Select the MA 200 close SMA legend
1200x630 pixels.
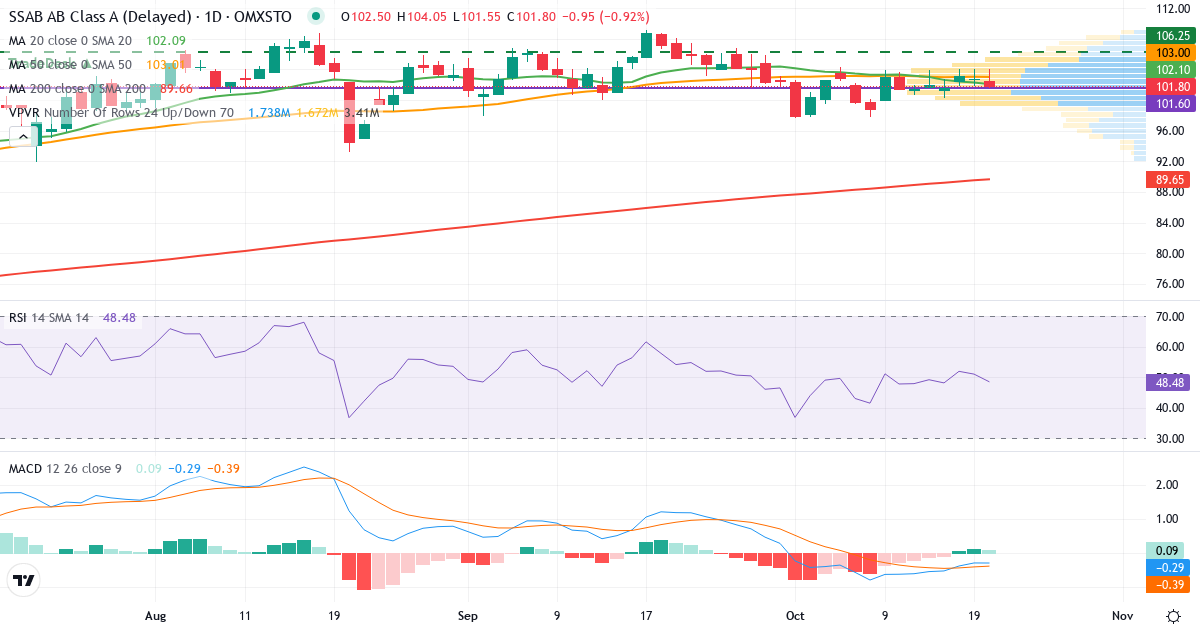pyautogui.click(x=78, y=89)
